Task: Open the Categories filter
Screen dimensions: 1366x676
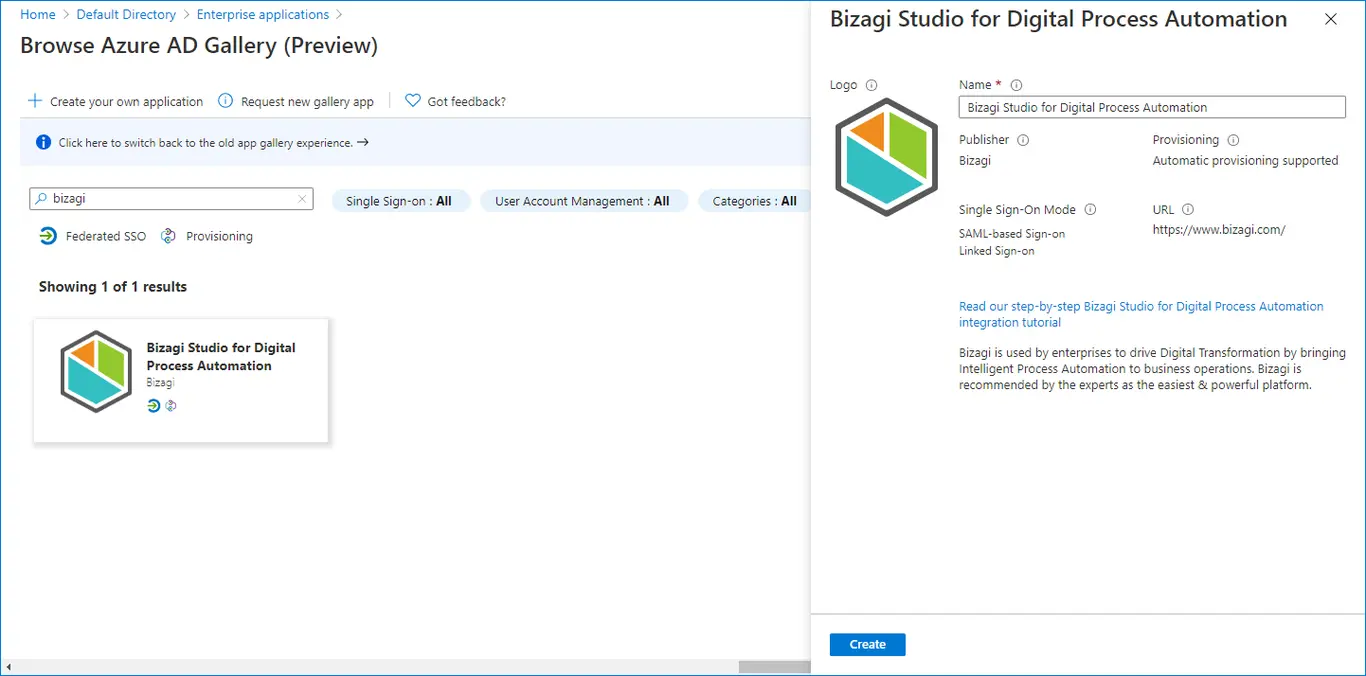Action: coord(754,201)
